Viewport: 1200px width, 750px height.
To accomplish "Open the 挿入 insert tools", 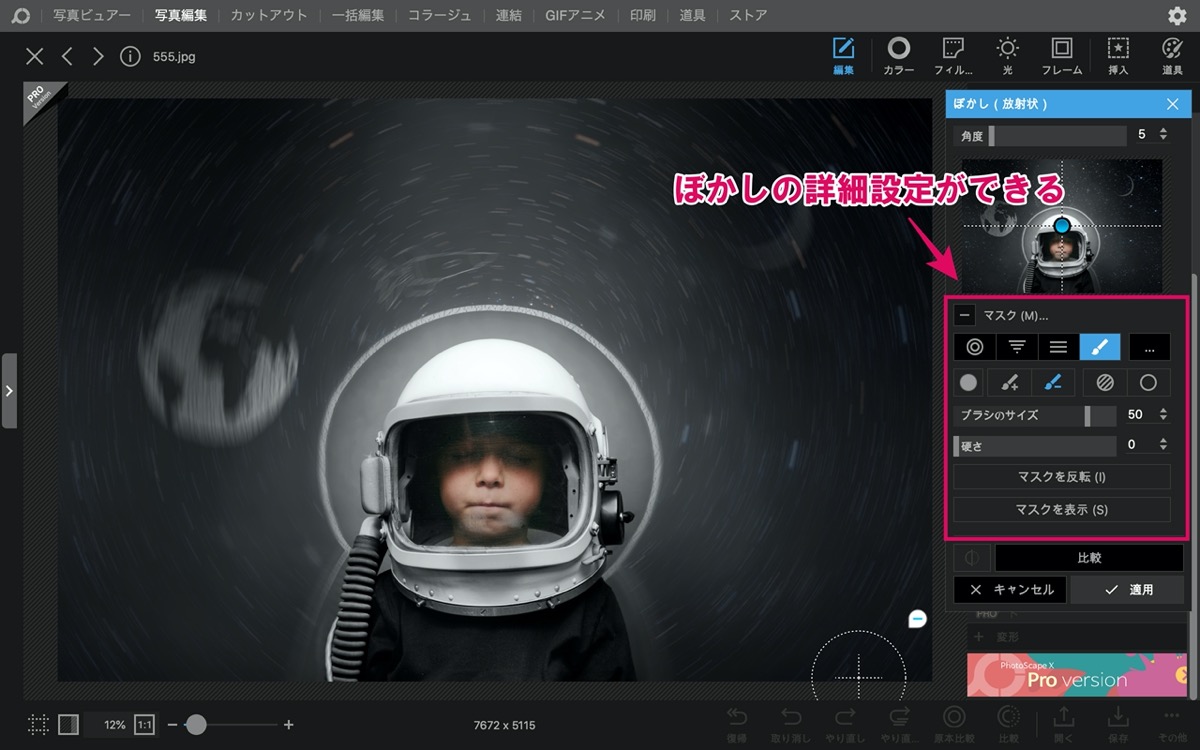I will tap(1118, 56).
